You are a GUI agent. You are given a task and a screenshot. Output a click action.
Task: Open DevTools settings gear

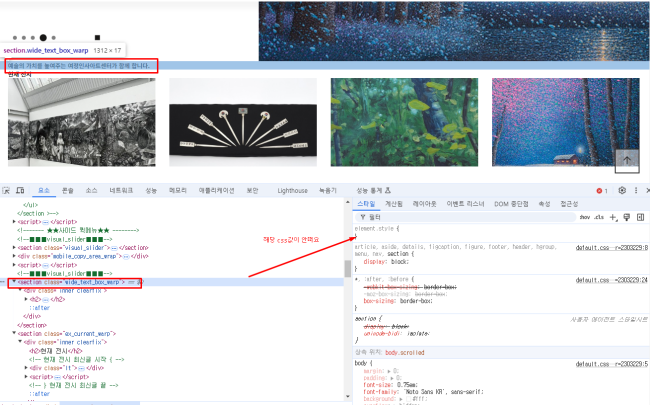(622, 190)
